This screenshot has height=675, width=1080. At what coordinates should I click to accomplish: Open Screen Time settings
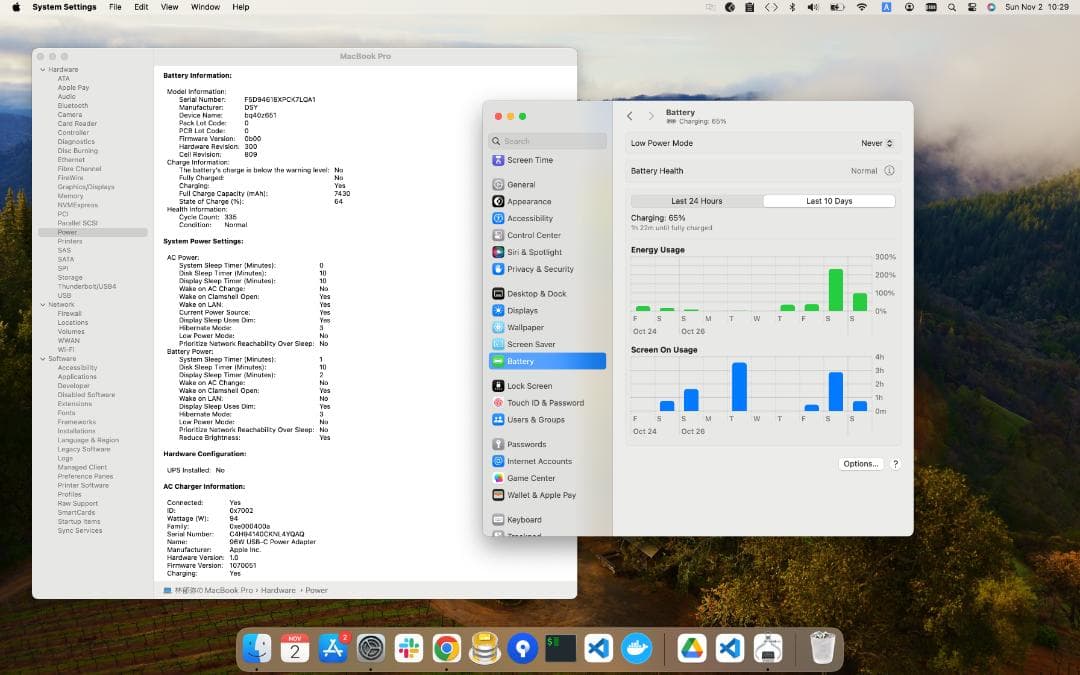530,160
